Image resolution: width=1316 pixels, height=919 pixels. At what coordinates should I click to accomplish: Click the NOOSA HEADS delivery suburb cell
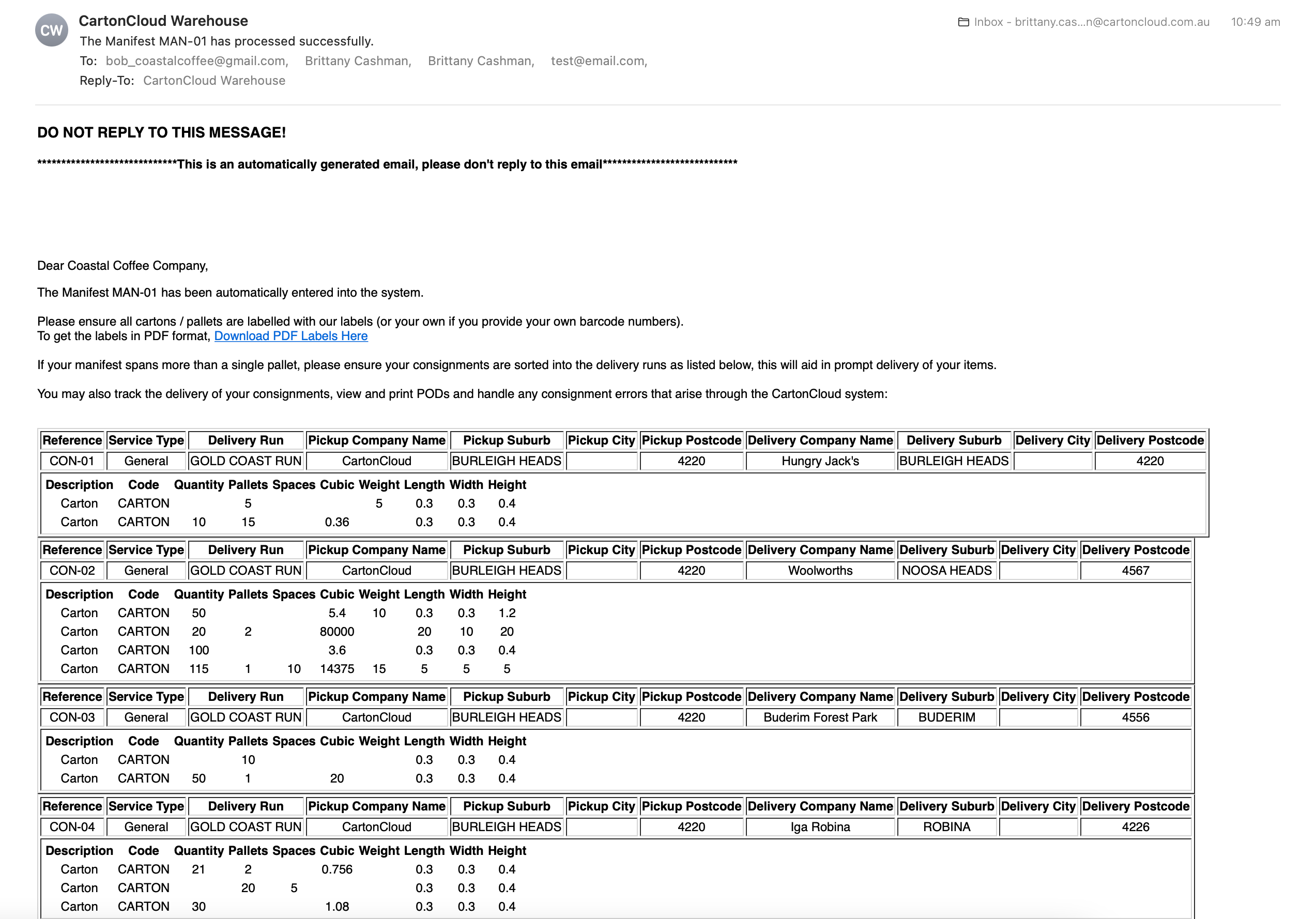946,571
